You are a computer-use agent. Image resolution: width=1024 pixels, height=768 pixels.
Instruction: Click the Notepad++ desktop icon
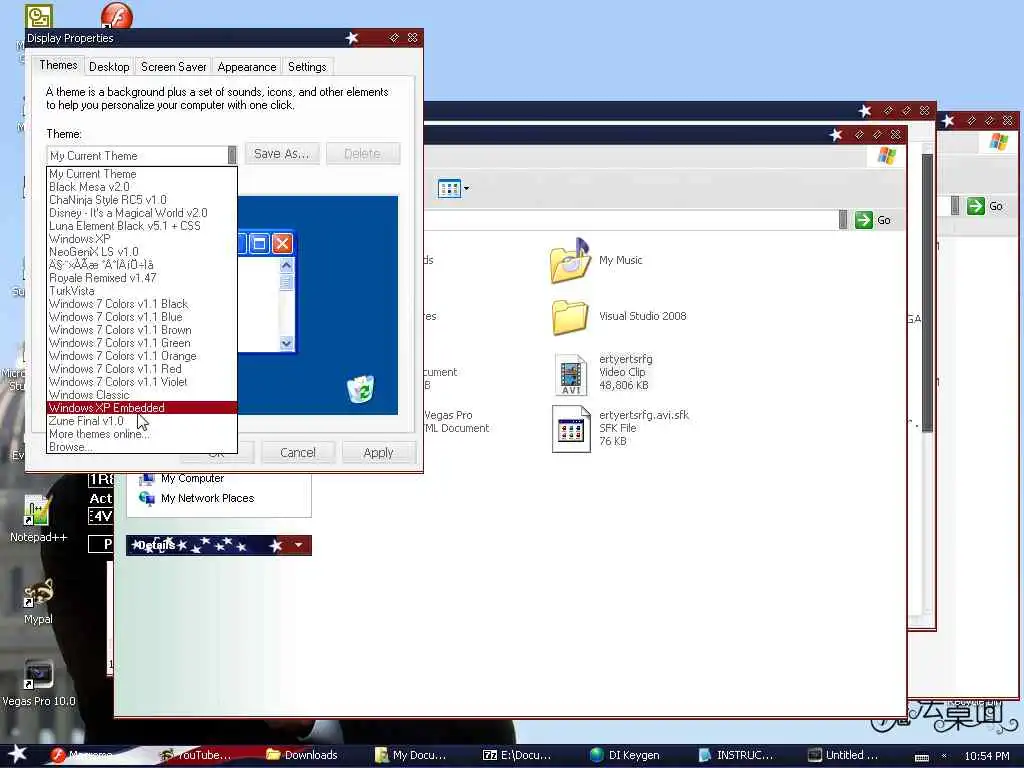[x=37, y=510]
